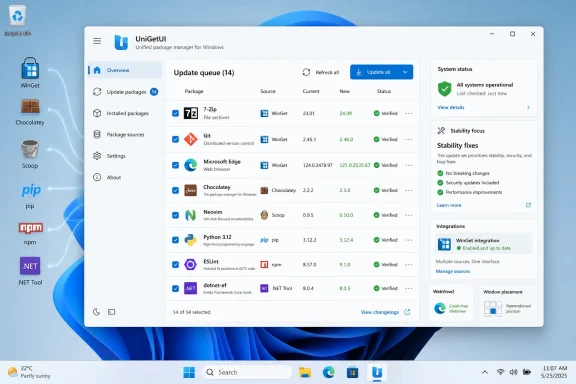Expand System status details chevron

pos(528,107)
